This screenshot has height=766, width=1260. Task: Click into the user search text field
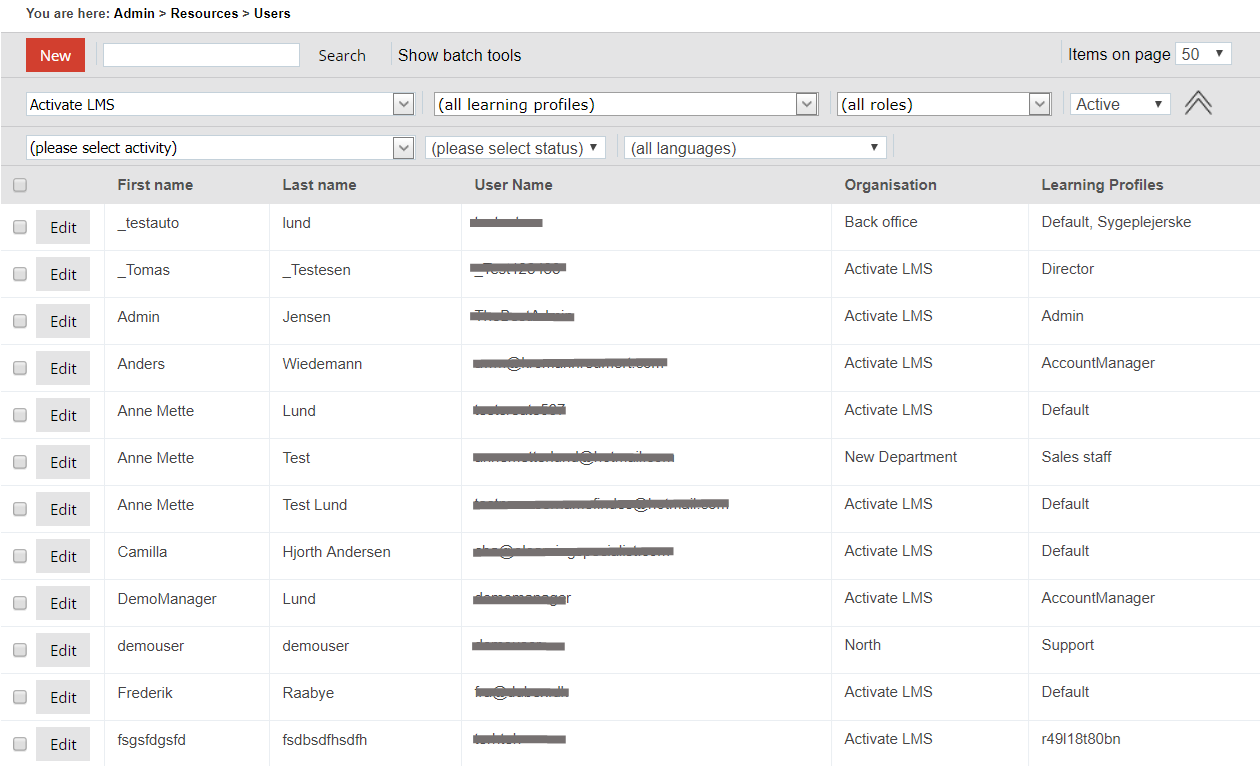(x=201, y=55)
